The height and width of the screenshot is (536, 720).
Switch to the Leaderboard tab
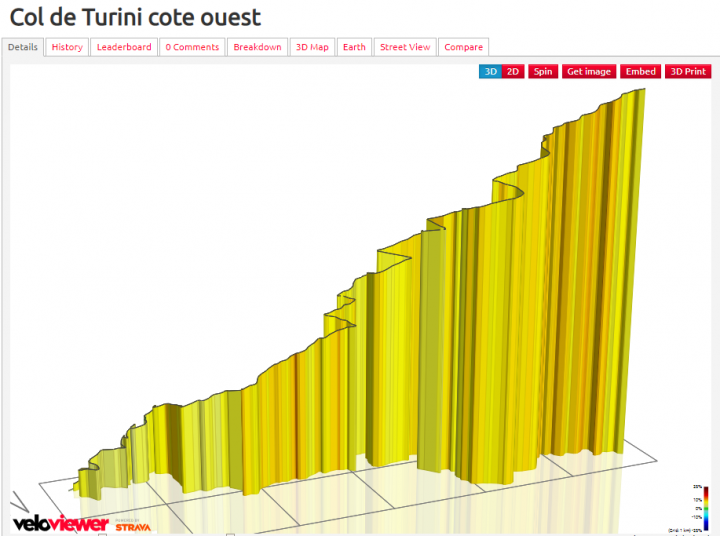[124, 47]
